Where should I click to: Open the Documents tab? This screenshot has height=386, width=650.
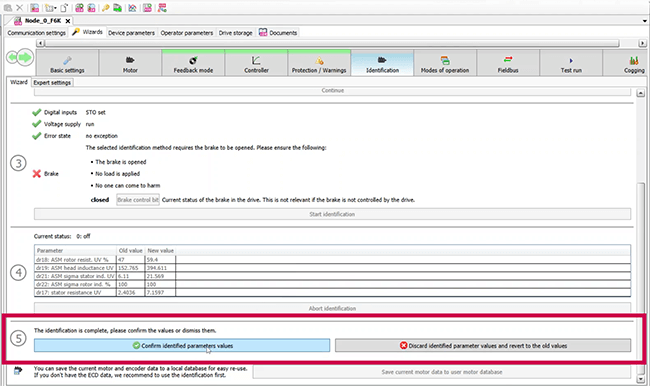point(278,33)
